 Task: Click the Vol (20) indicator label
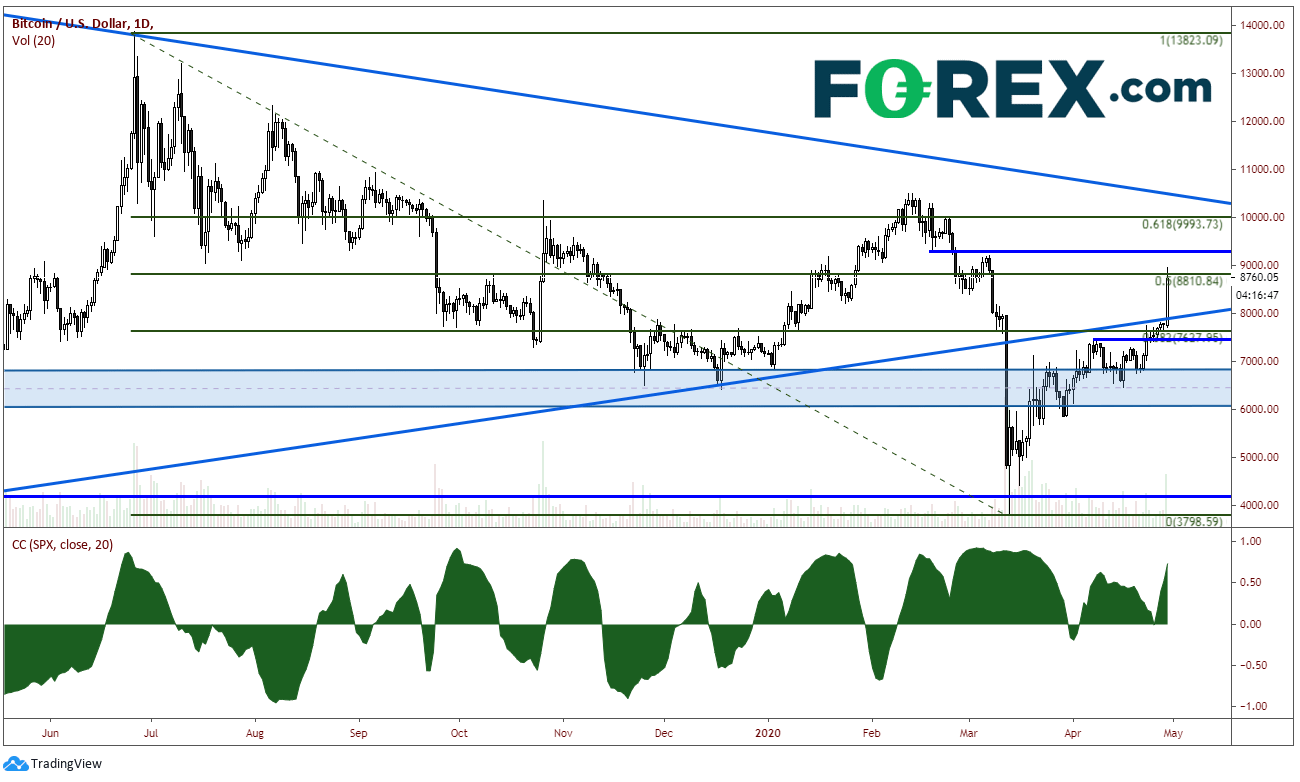32,40
